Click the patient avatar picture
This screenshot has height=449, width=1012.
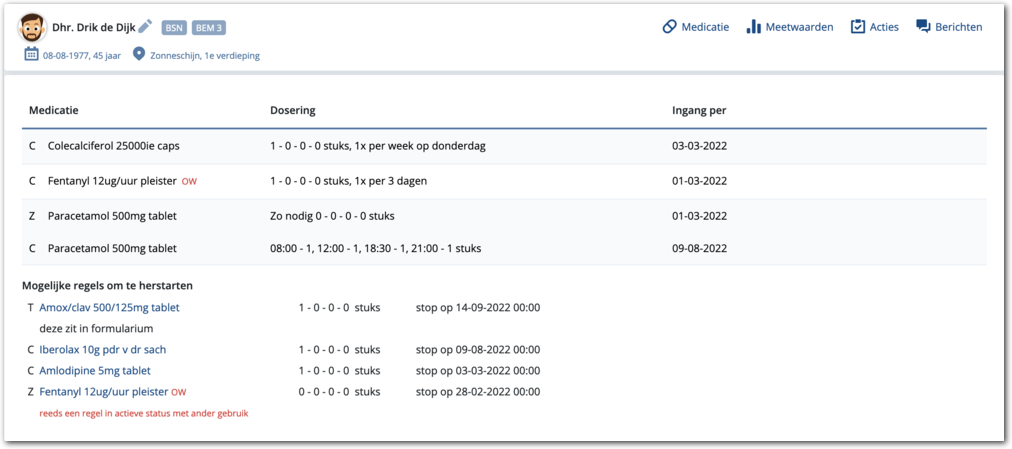pyautogui.click(x=31, y=27)
